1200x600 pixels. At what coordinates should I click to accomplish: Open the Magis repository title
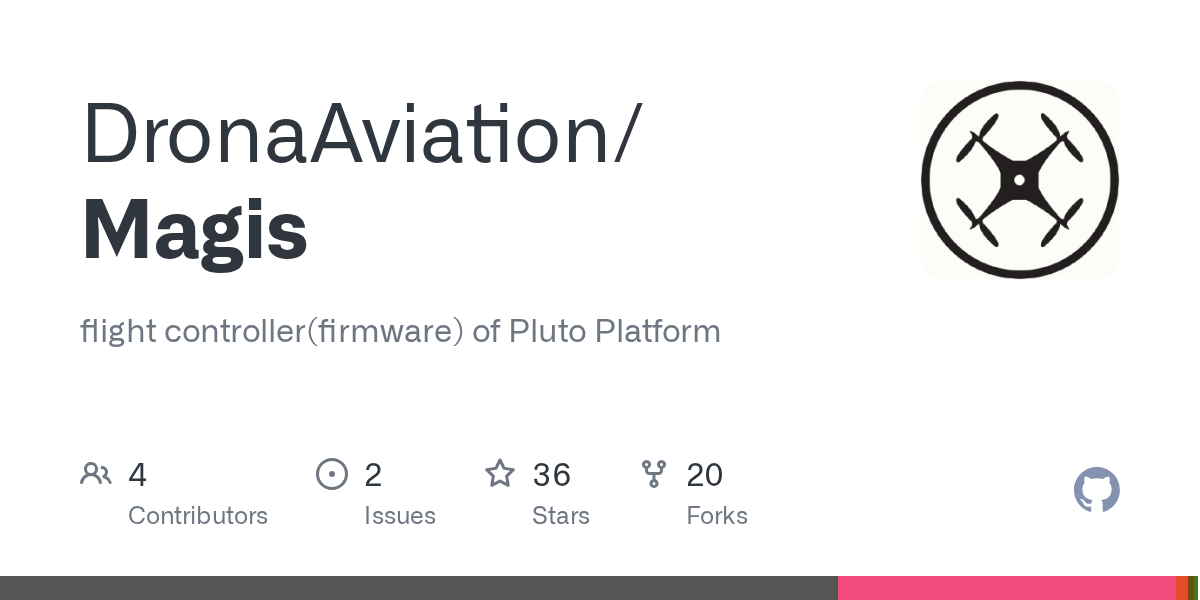[194, 230]
